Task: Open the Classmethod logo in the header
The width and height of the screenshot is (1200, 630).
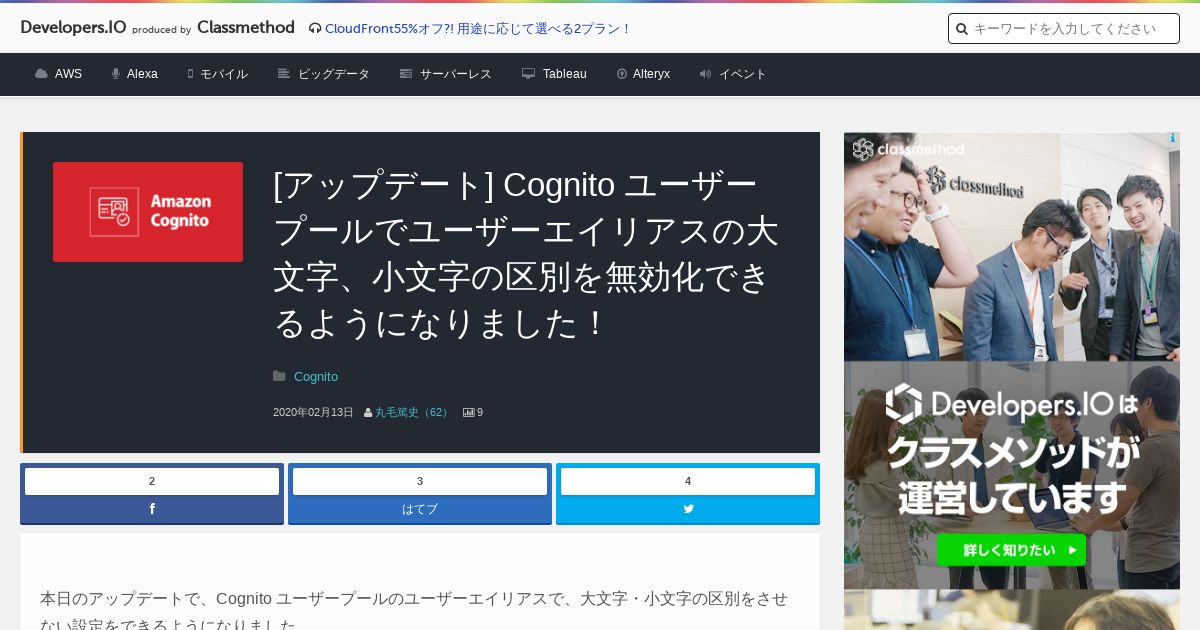Action: click(x=246, y=28)
